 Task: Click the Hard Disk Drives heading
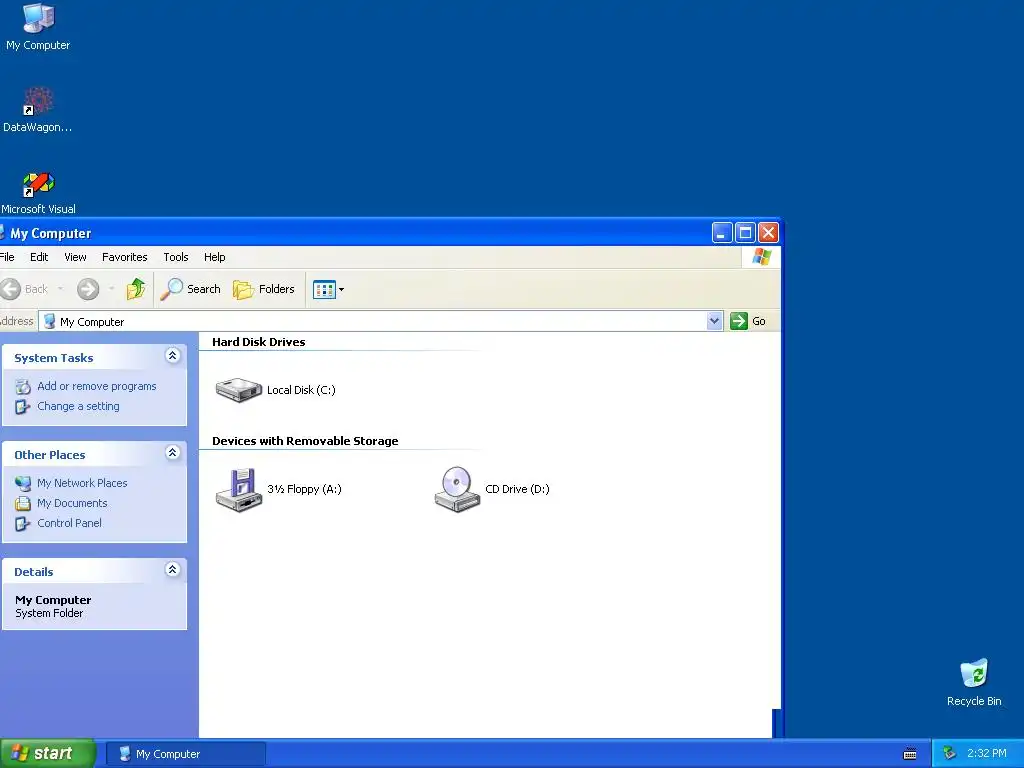[259, 342]
